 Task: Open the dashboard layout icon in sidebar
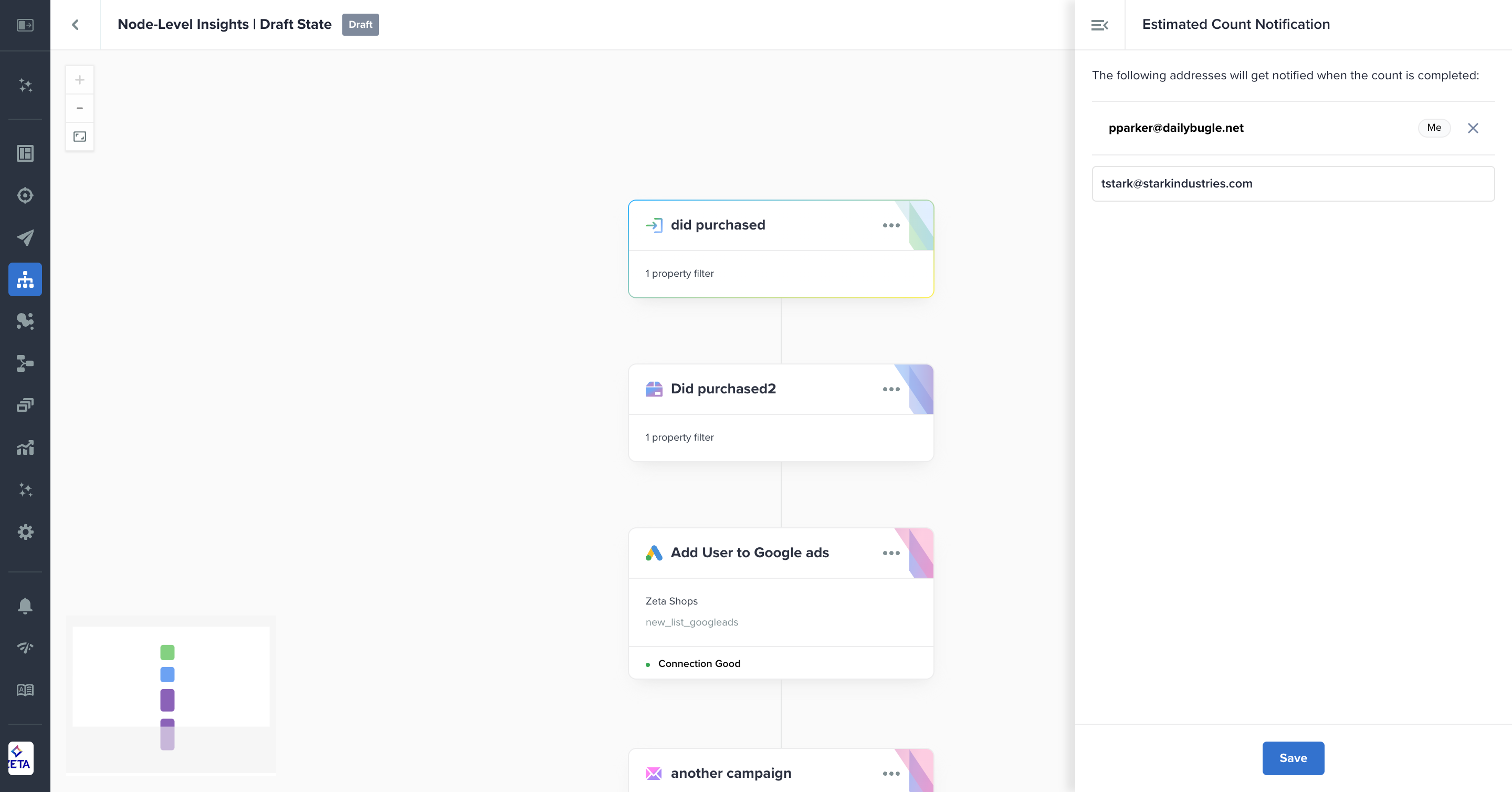(25, 153)
